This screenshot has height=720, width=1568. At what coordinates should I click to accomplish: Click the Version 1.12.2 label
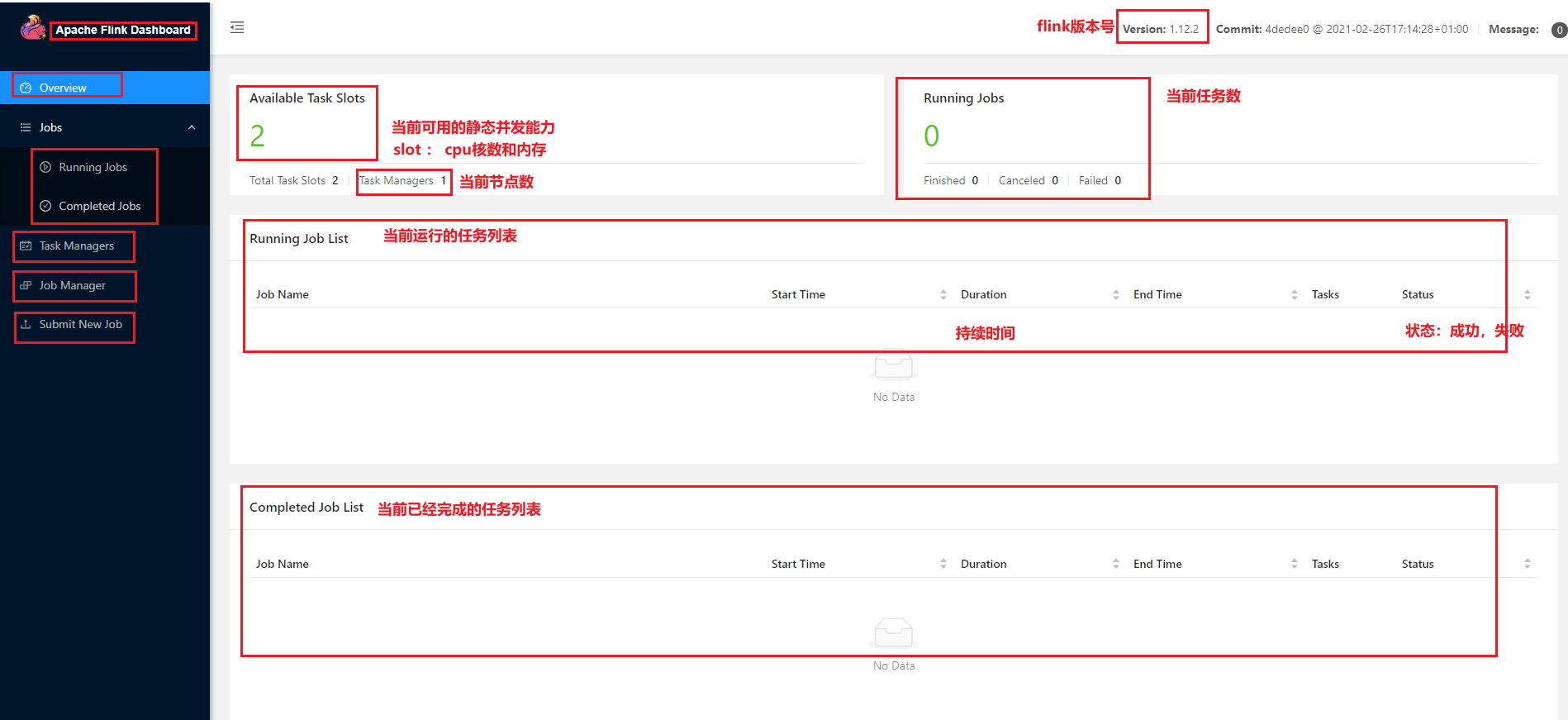(x=1161, y=29)
